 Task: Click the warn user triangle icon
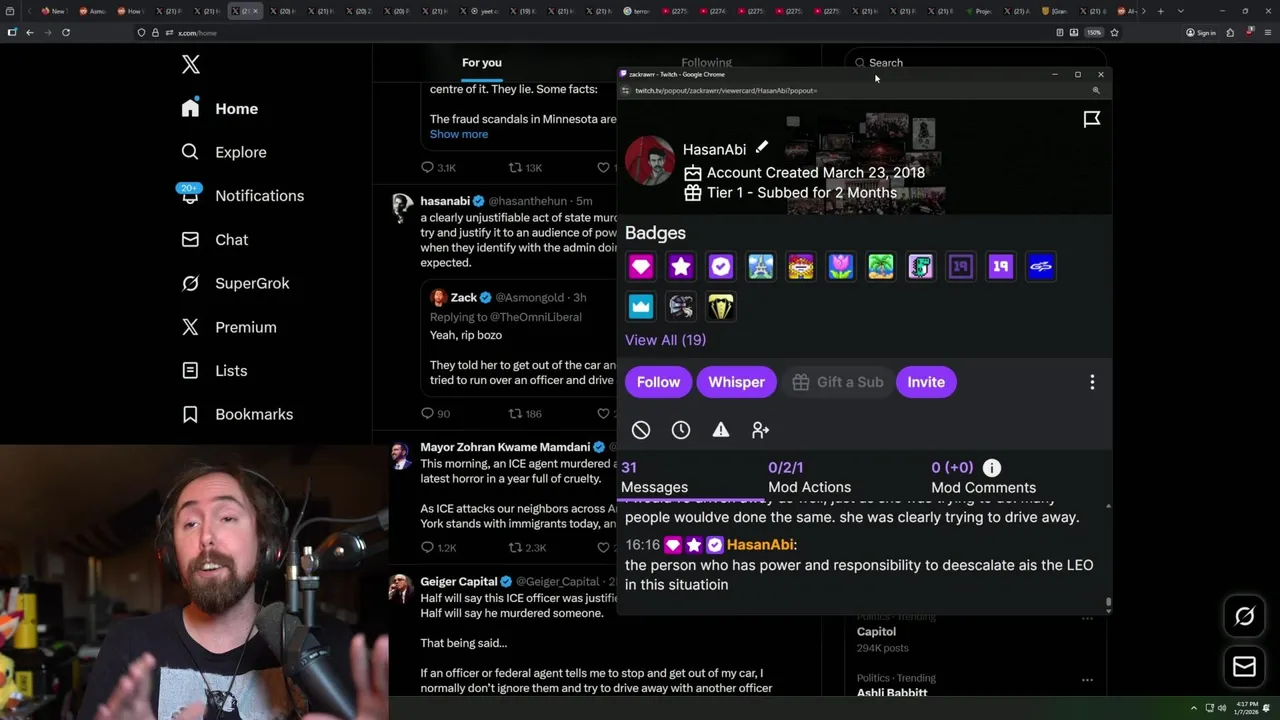coord(721,430)
